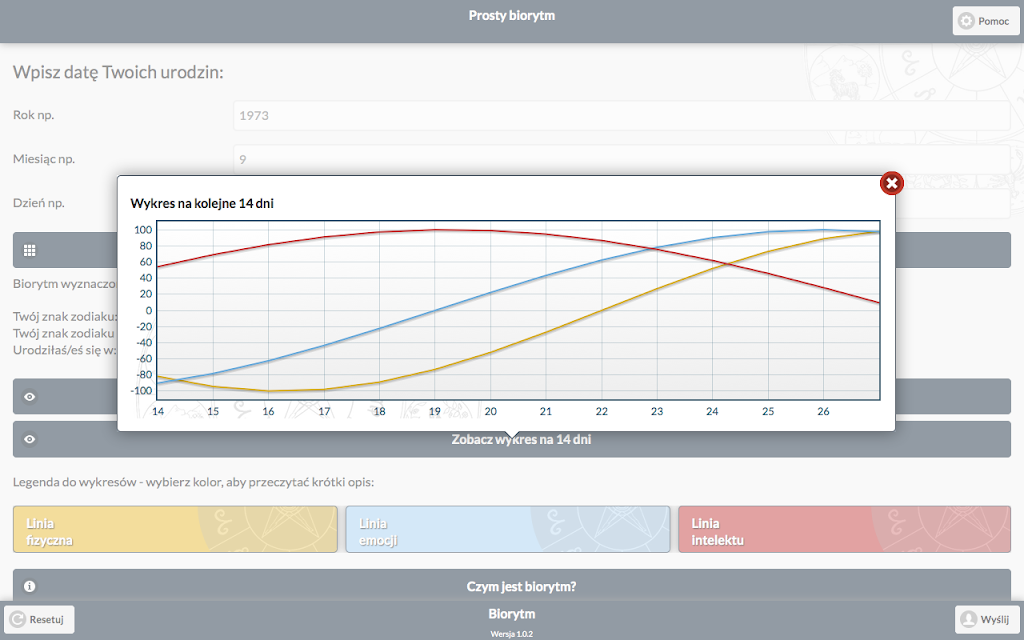Select the blue Linia emocji legend
1024x640 pixels.
tap(507, 530)
